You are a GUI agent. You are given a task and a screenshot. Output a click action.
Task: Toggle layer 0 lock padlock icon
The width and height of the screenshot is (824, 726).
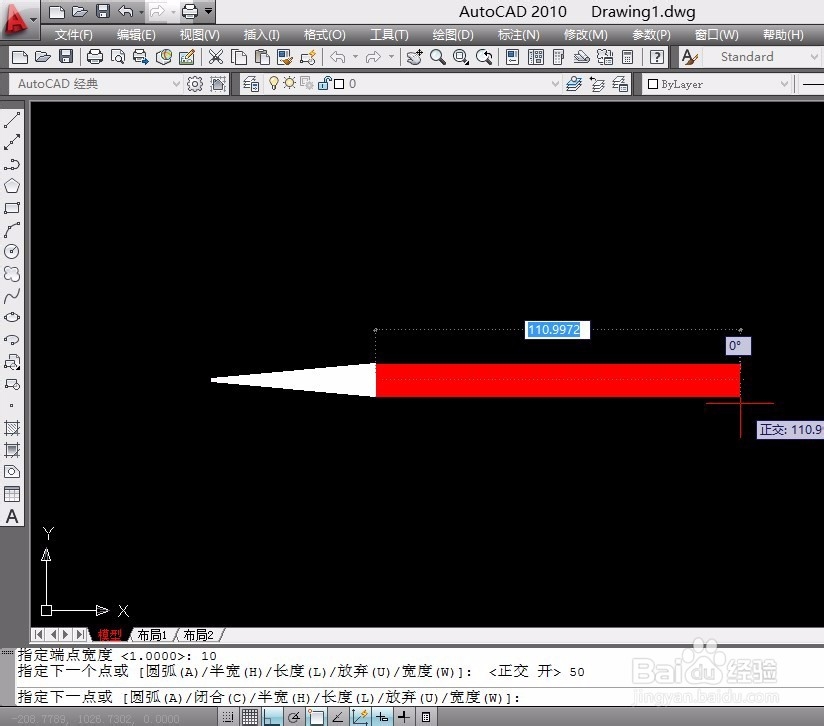tap(325, 84)
